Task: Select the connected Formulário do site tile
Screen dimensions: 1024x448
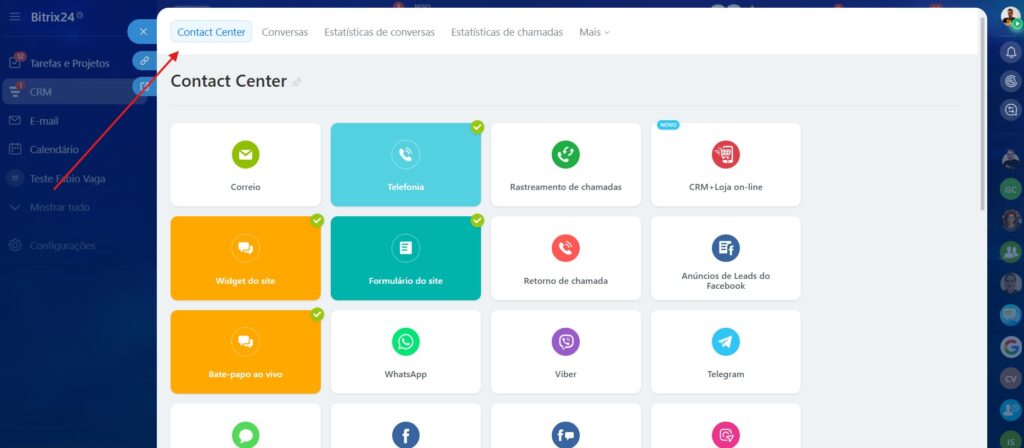Action: [405, 258]
